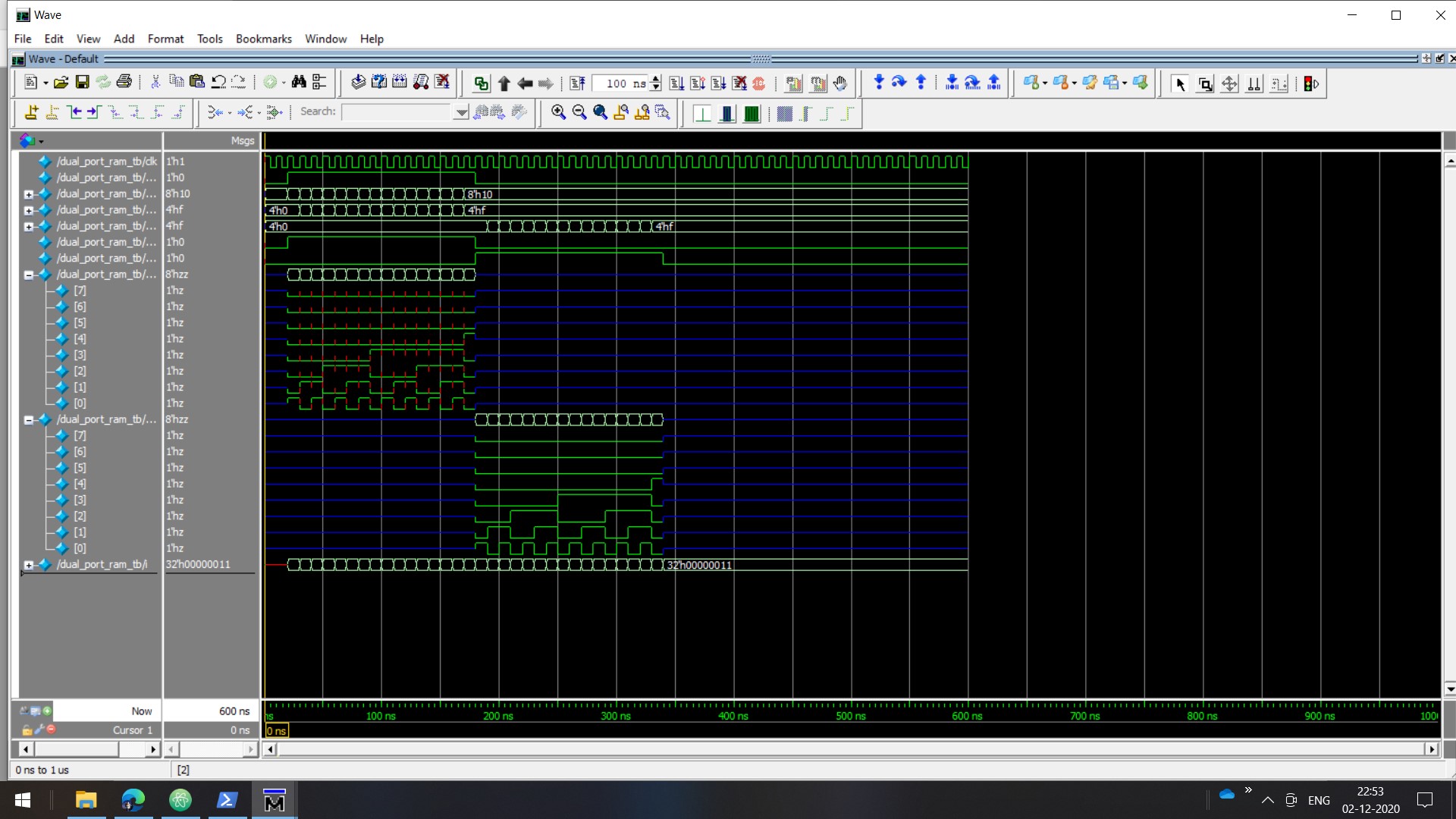This screenshot has width=1456, height=819.
Task: Select the Zoom Mode tool
Action: point(1205,84)
